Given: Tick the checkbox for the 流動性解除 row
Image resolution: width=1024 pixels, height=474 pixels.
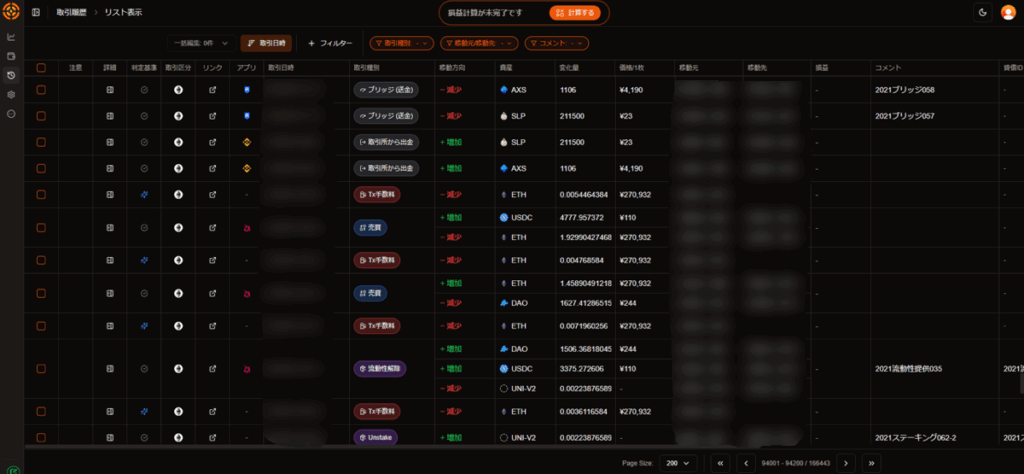Looking at the screenshot, I should (x=41, y=369).
